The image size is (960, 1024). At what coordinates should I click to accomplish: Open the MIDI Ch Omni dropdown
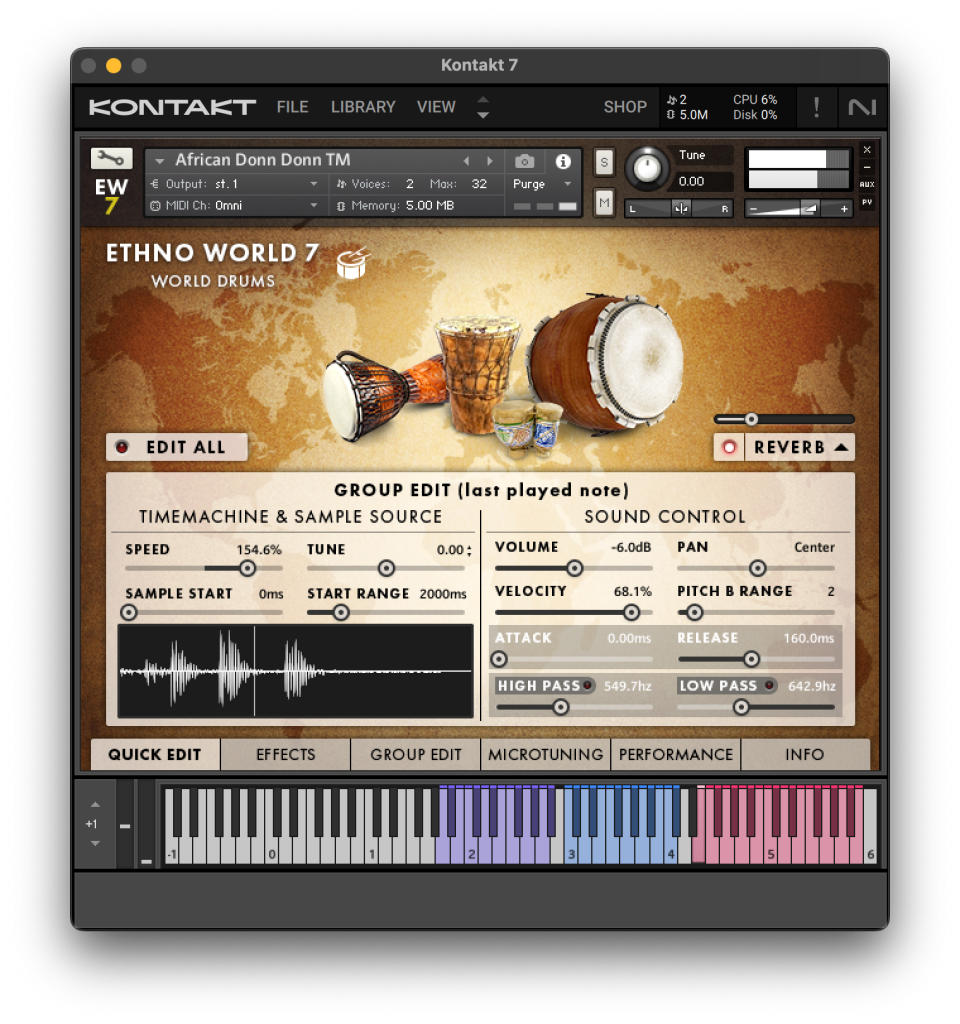(313, 206)
